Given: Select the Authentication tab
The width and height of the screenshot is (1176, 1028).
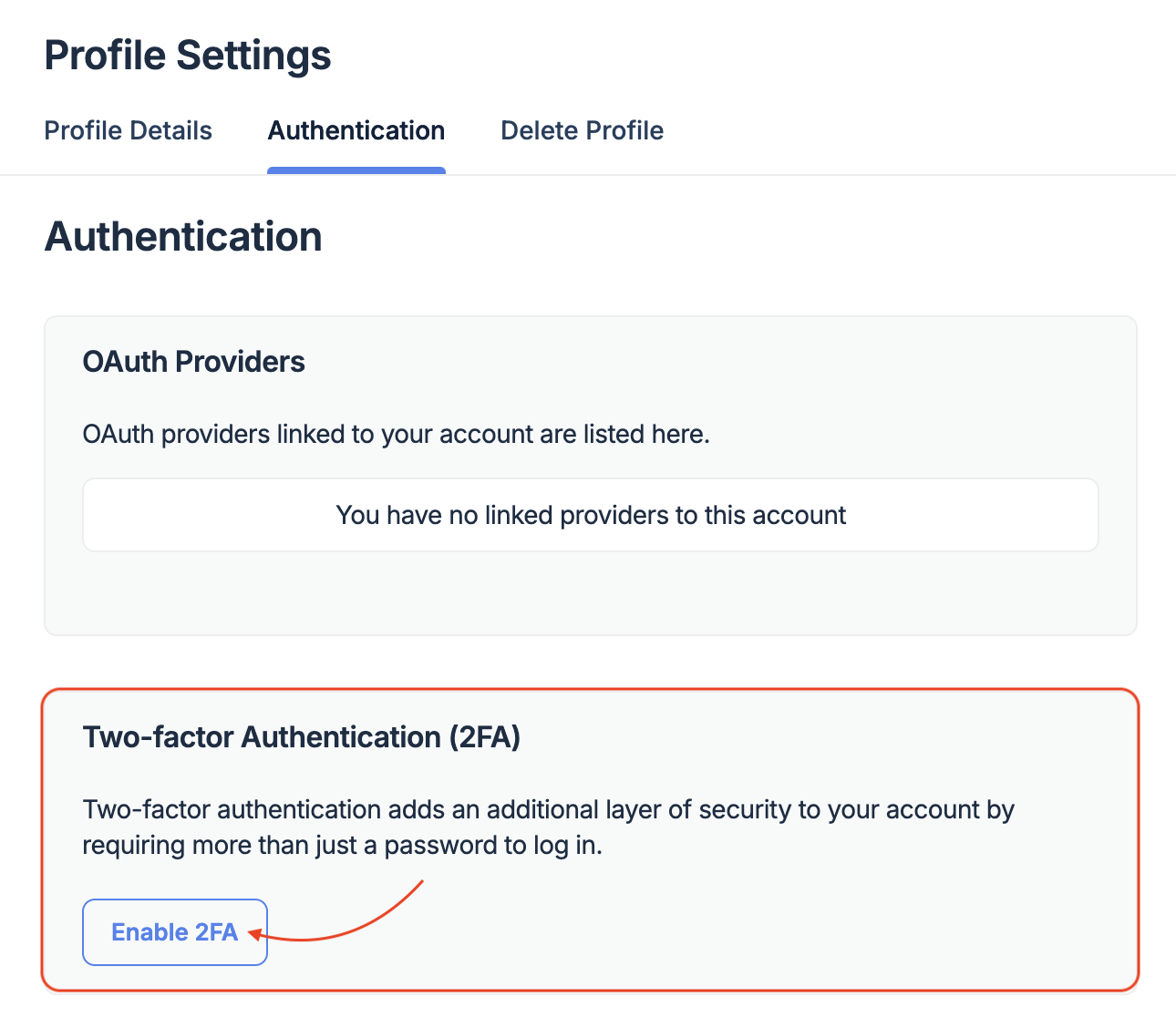Looking at the screenshot, I should click(x=356, y=130).
